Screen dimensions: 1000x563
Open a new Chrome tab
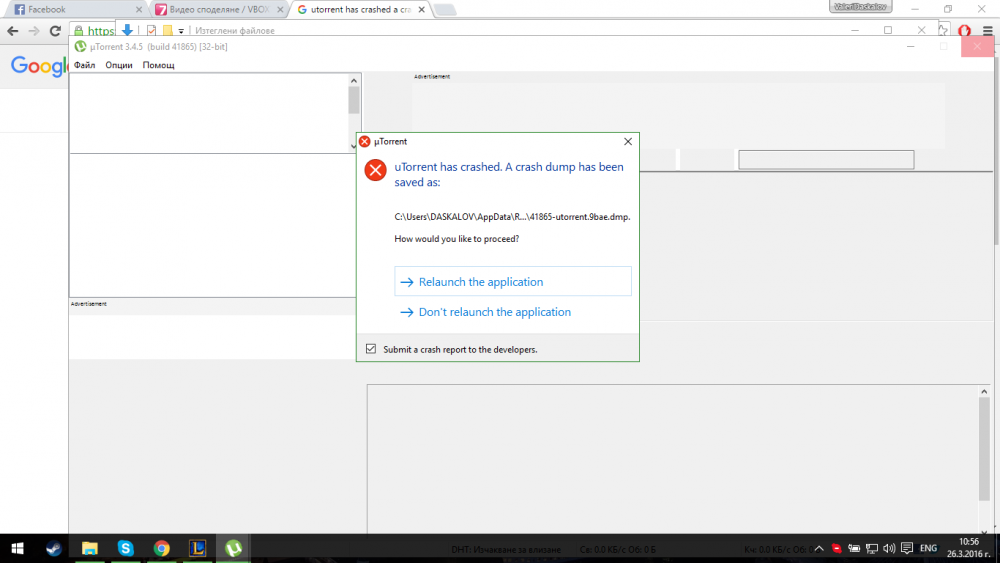pos(445,10)
